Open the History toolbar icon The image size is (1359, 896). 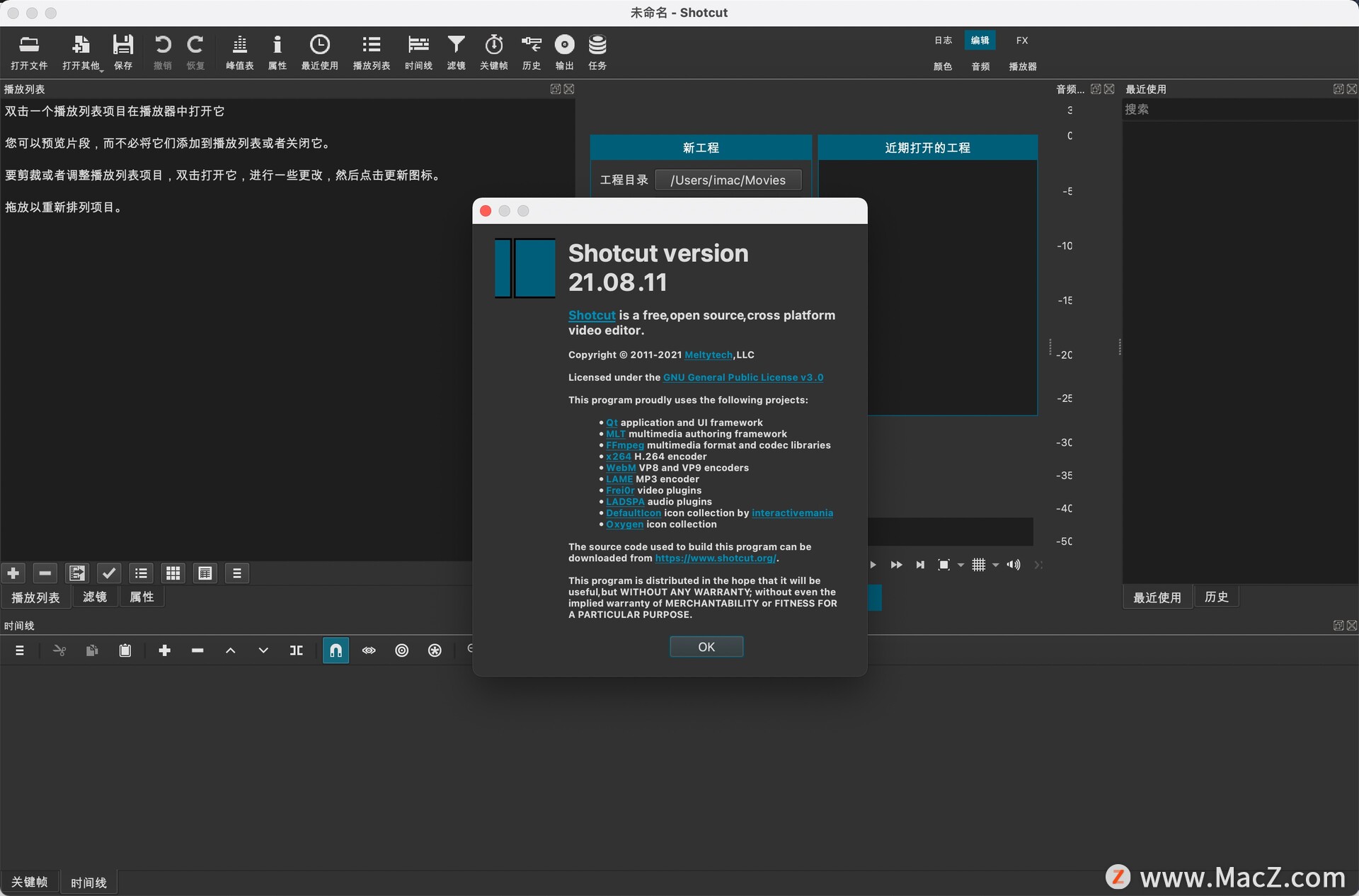[x=532, y=52]
